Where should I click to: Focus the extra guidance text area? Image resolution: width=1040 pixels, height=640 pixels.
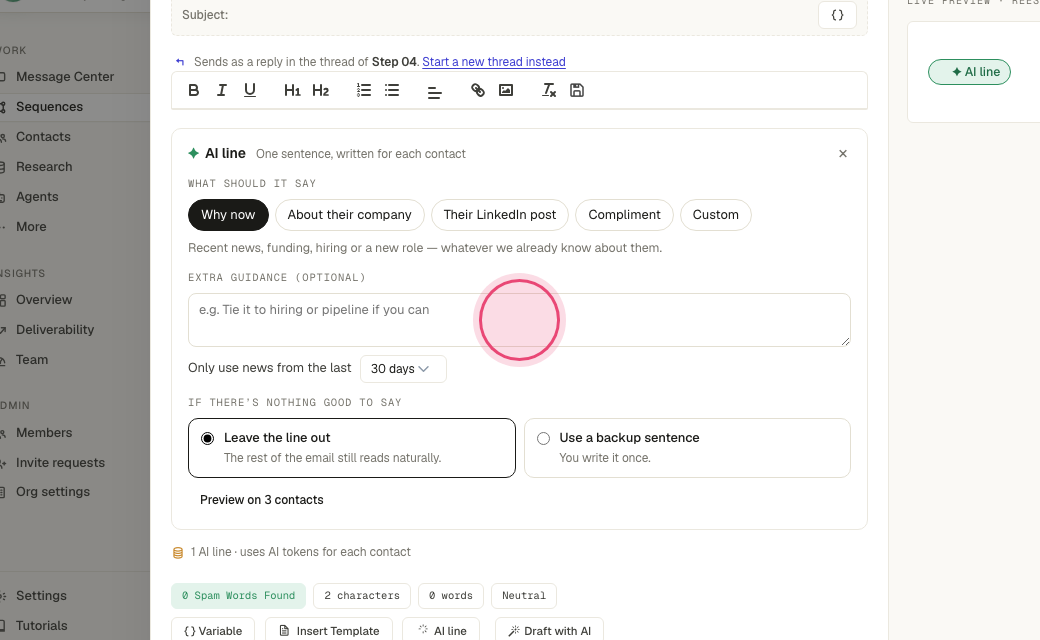click(x=519, y=320)
